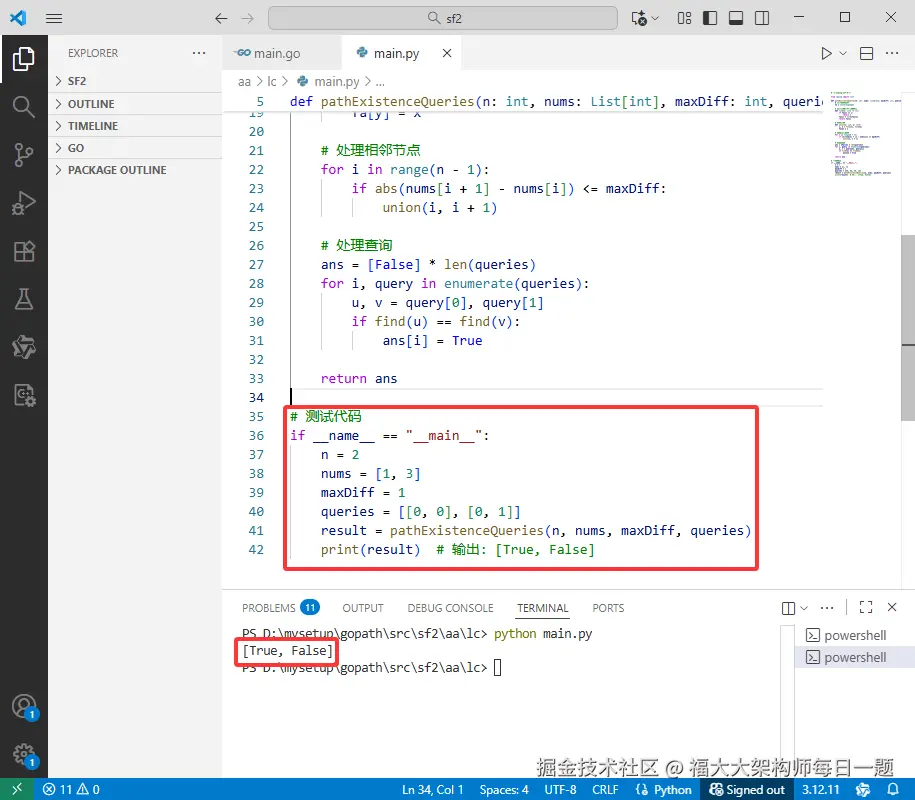This screenshot has width=915, height=800.
Task: Split the terminal with split icon
Action: (788, 608)
